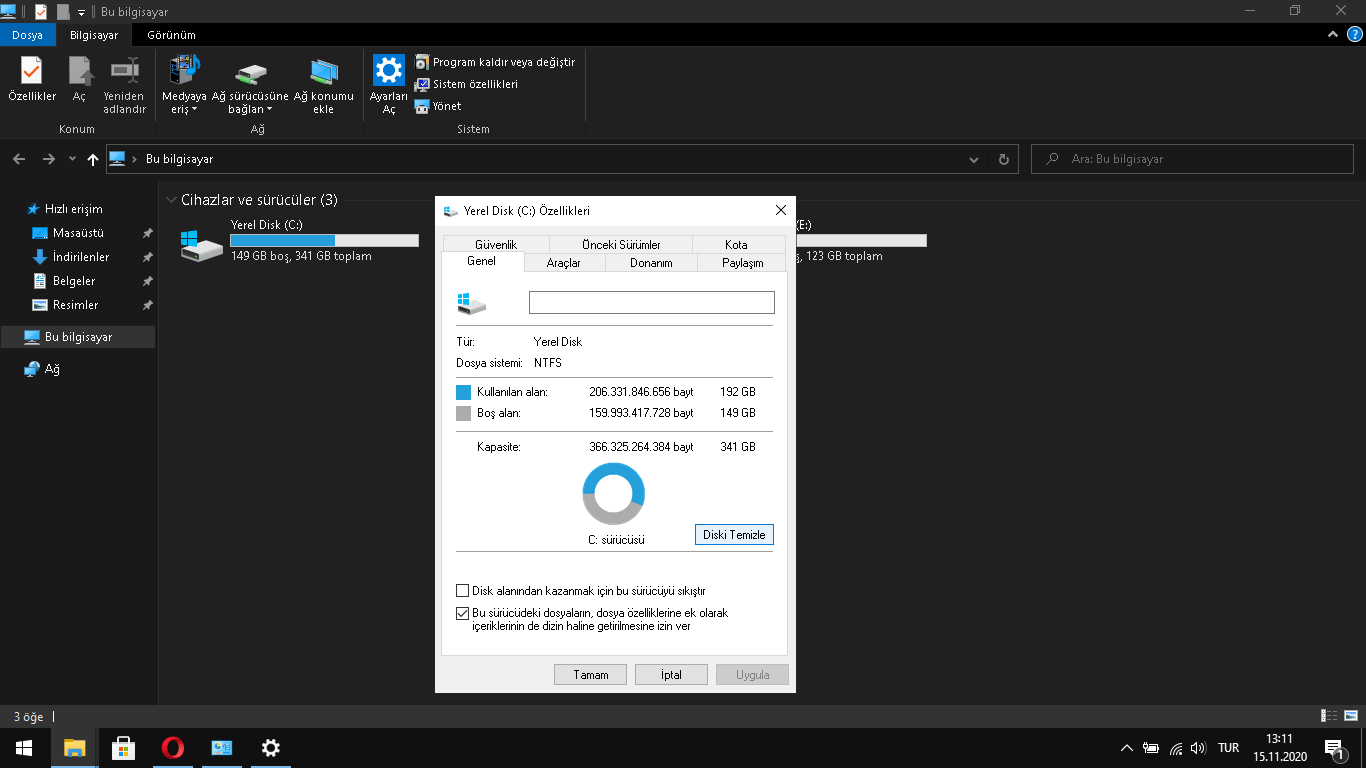Open Belgeler in the navigation pane
Image resolution: width=1366 pixels, height=768 pixels.
click(74, 281)
